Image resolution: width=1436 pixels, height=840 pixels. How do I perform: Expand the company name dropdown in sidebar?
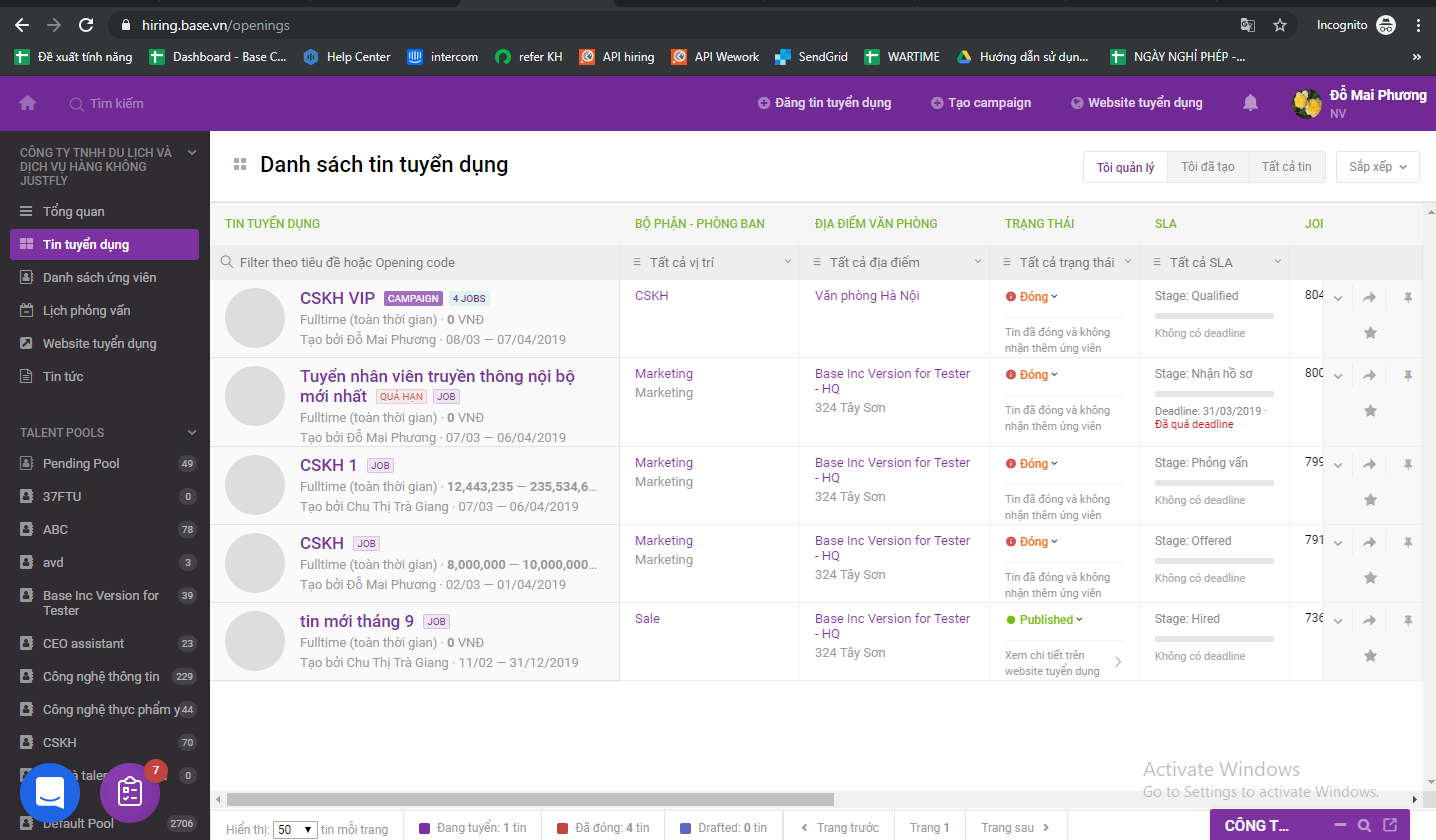point(192,153)
